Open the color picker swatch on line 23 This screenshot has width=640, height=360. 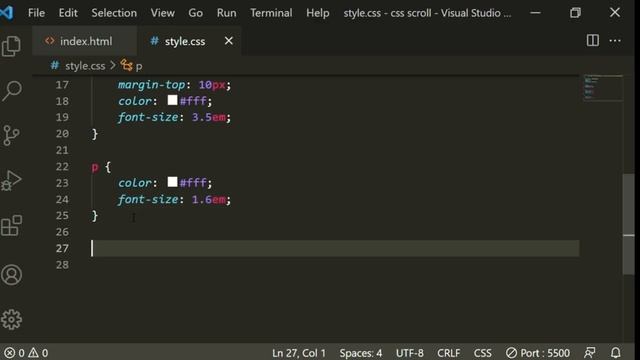tap(172, 182)
